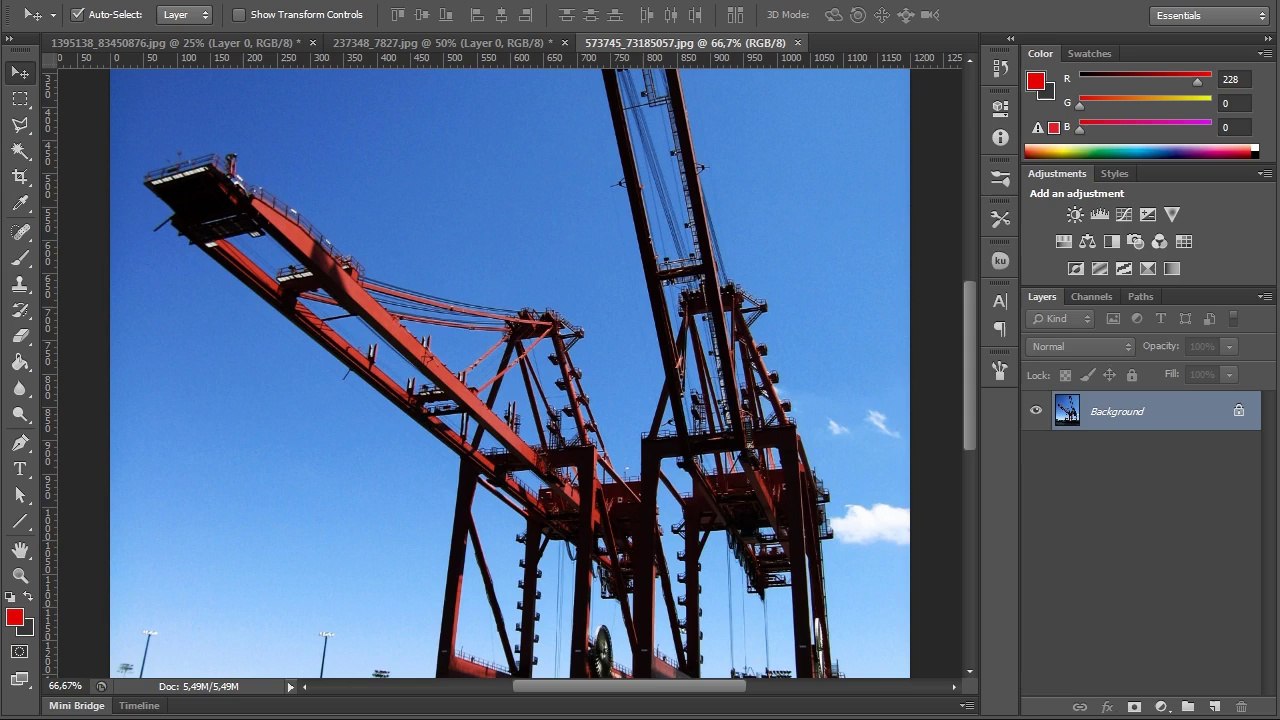1280x720 pixels.
Task: Select the Zoom tool
Action: tap(20, 576)
